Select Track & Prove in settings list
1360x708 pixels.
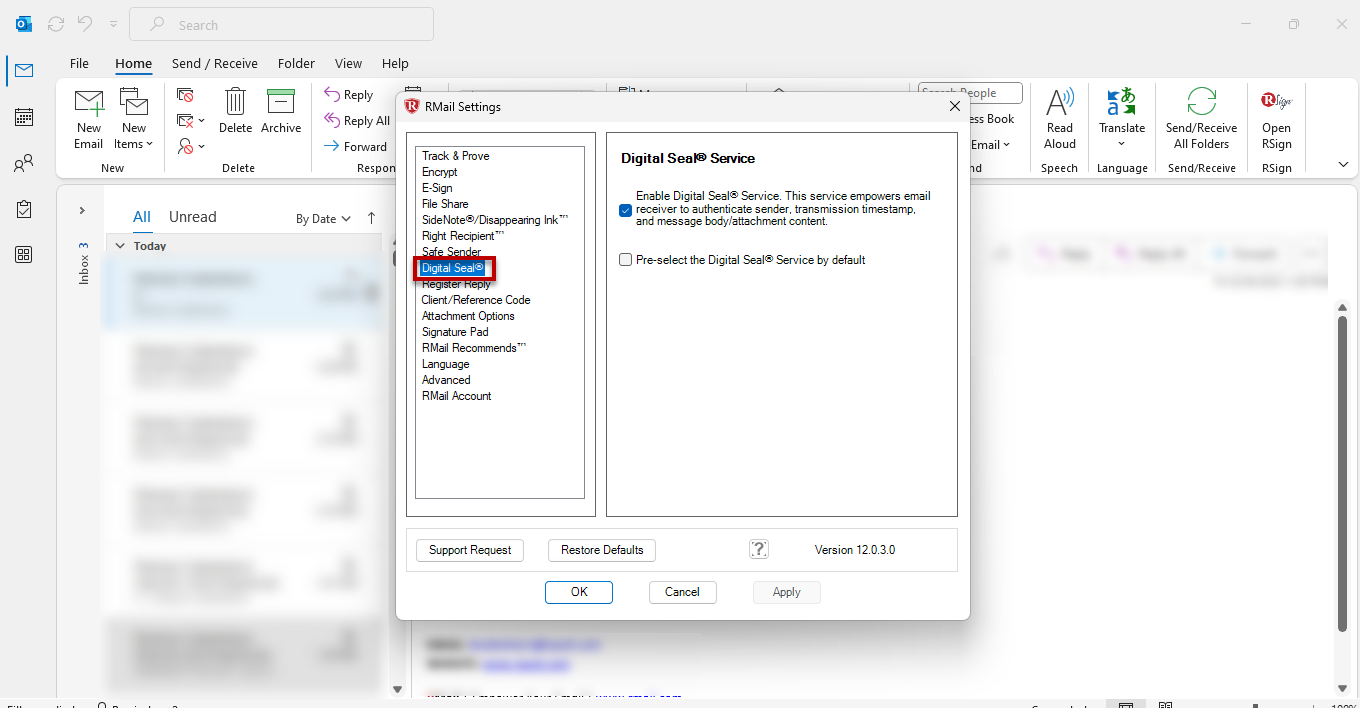tap(455, 156)
